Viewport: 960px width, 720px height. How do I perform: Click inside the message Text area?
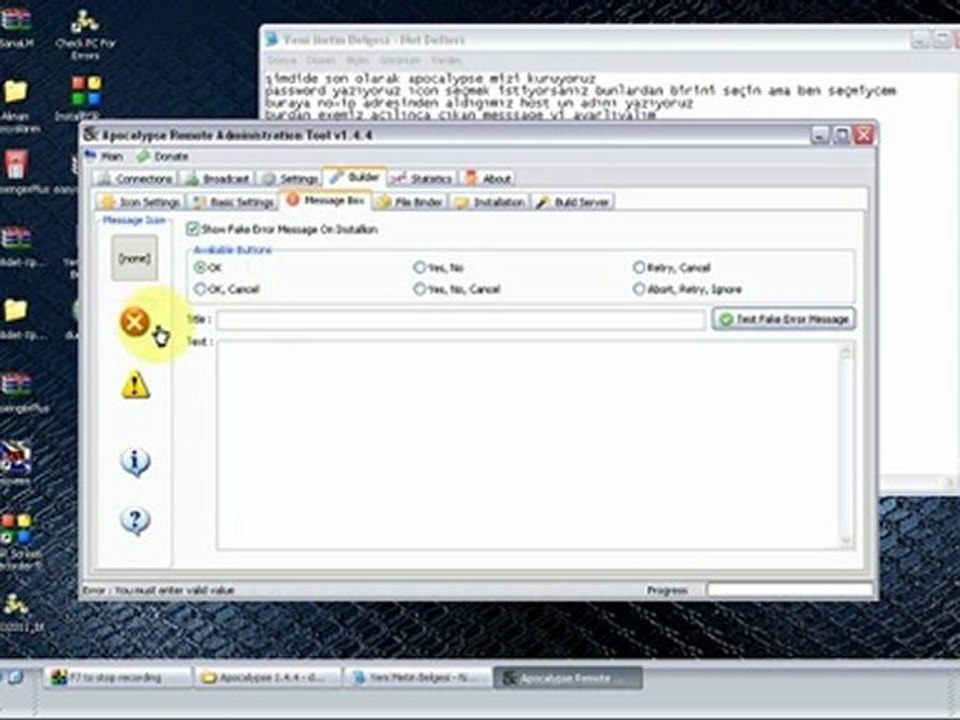click(528, 445)
